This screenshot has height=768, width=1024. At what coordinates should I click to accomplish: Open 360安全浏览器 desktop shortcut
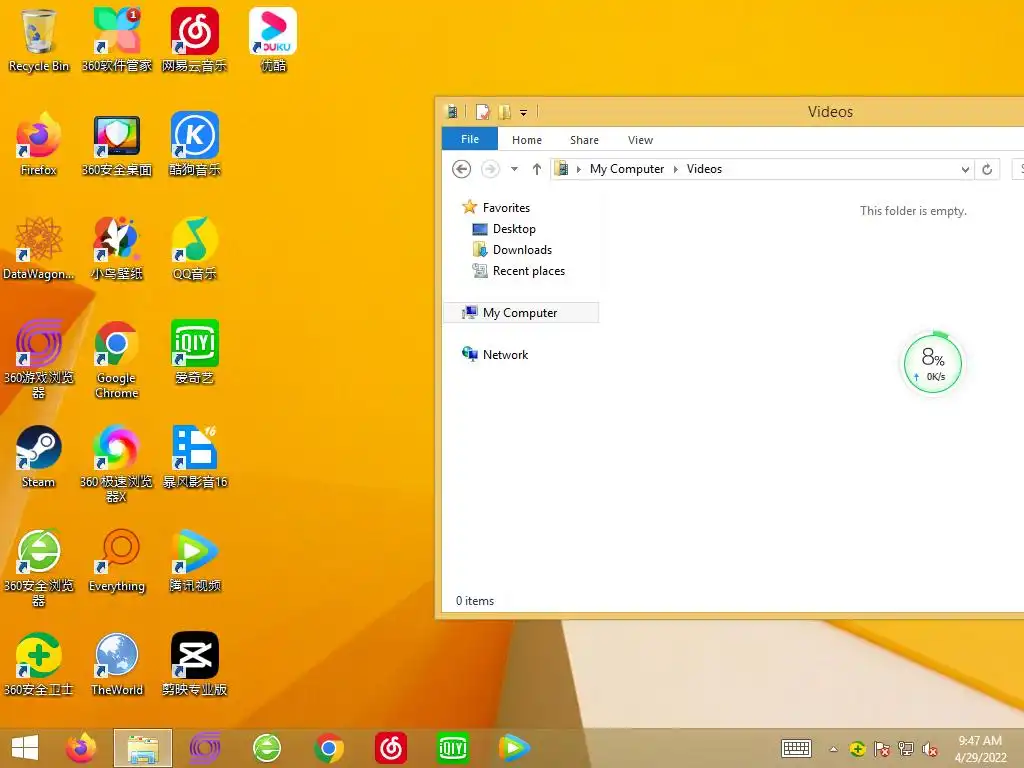(x=39, y=567)
